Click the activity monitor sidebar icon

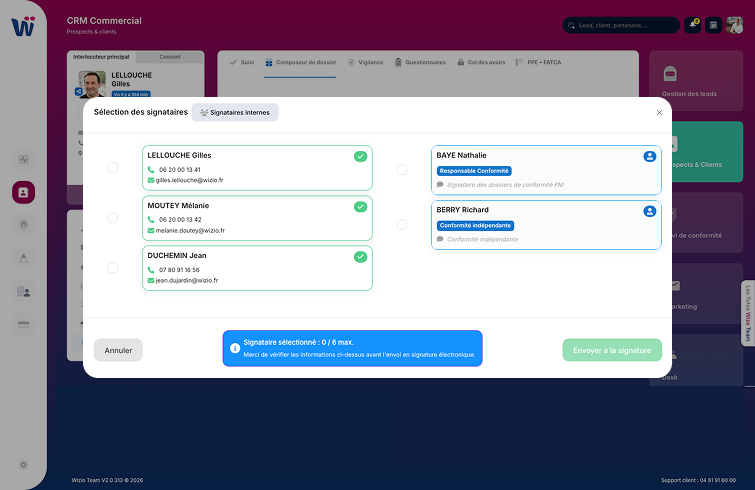click(x=23, y=159)
